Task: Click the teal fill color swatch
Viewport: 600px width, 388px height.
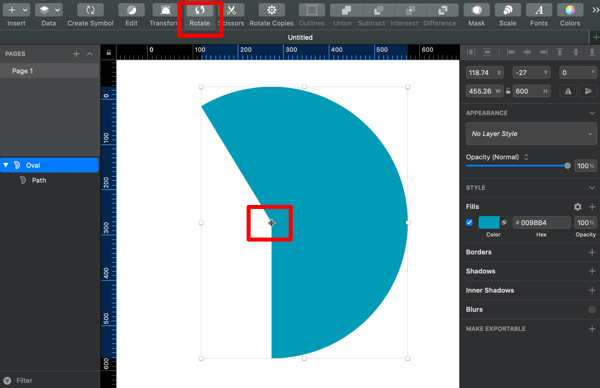Action: pos(489,222)
